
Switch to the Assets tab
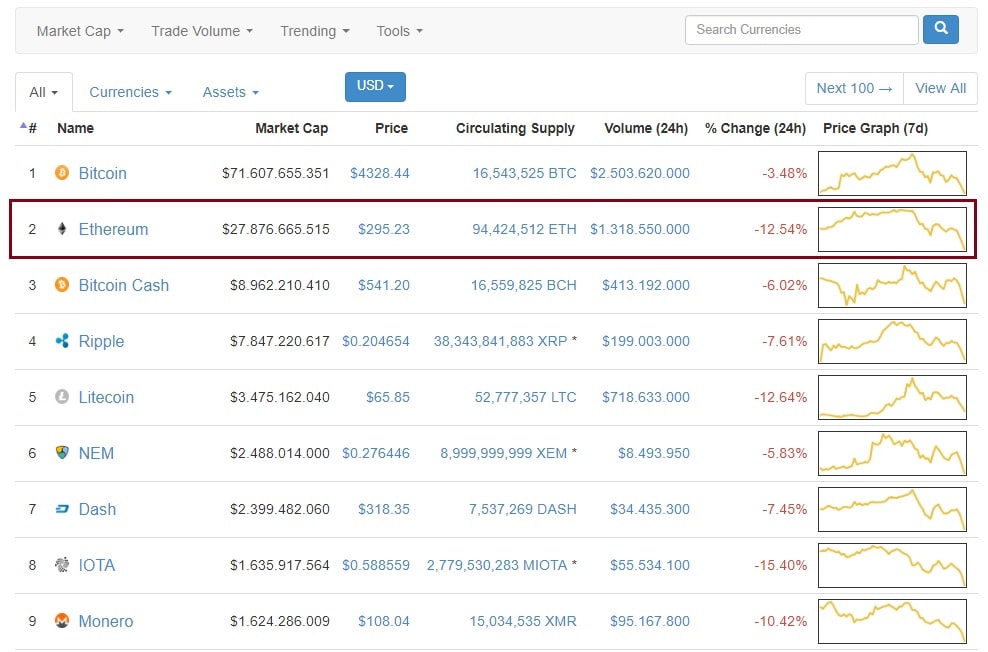[x=230, y=92]
